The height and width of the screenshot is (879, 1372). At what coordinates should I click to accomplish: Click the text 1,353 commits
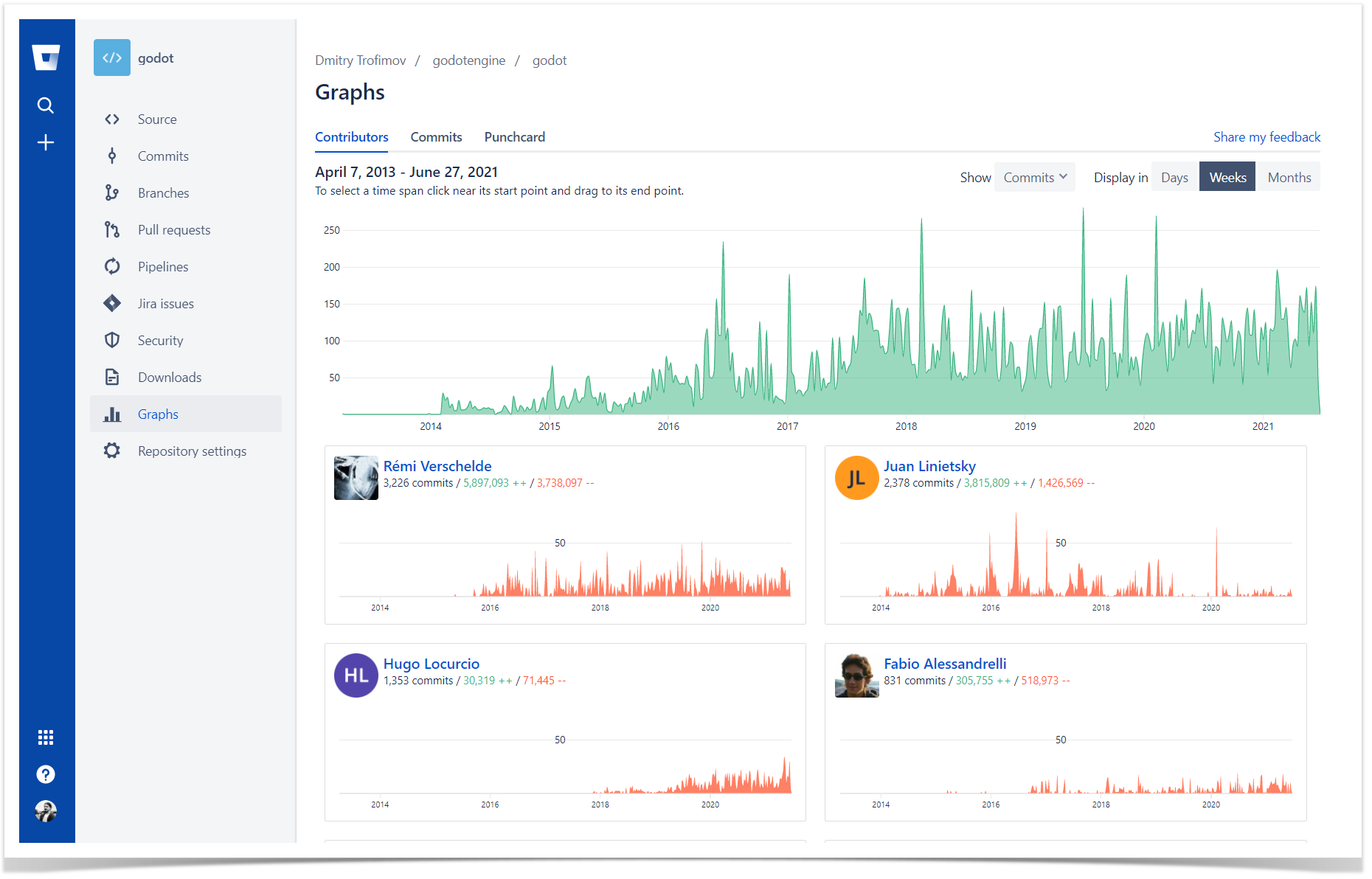(x=418, y=681)
